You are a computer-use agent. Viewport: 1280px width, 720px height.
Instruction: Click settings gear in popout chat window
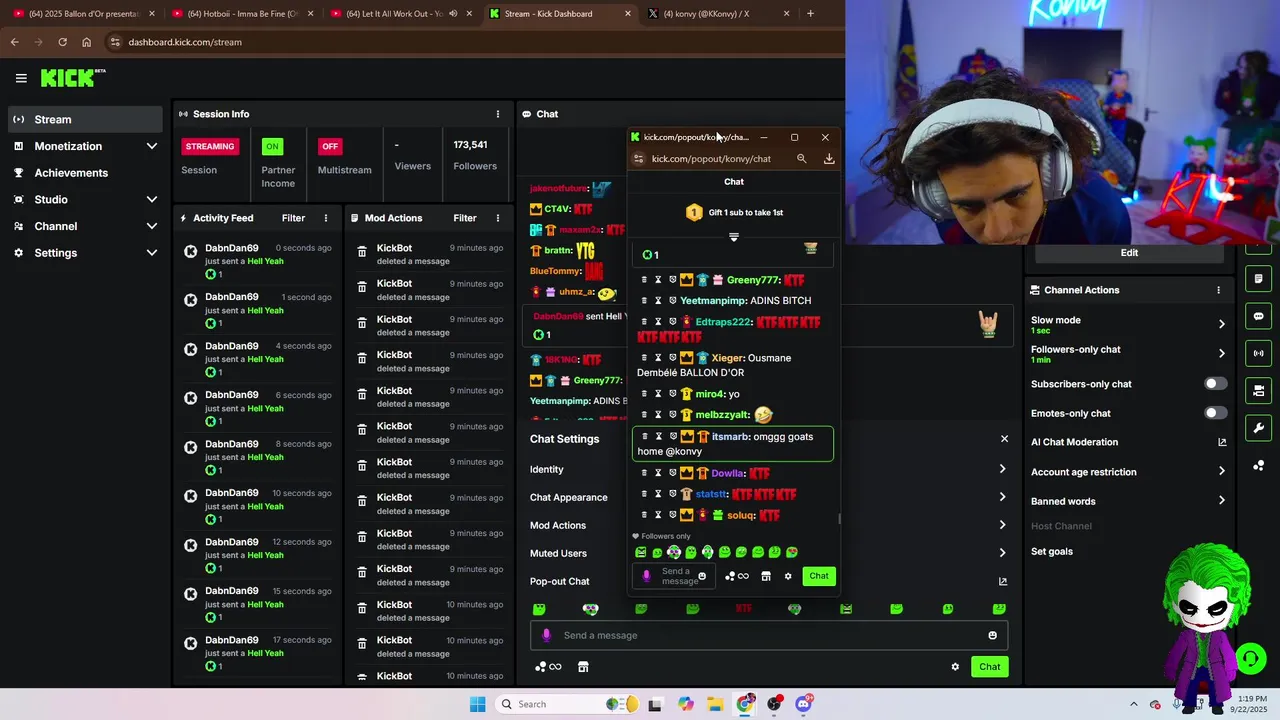pyautogui.click(x=788, y=576)
